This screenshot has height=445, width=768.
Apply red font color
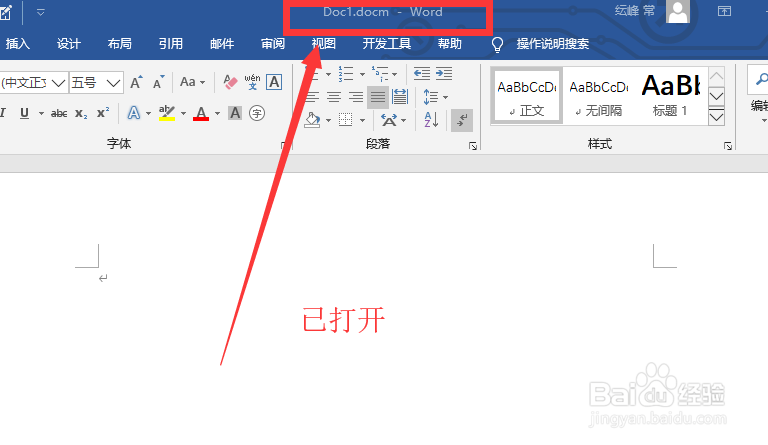tap(201, 114)
